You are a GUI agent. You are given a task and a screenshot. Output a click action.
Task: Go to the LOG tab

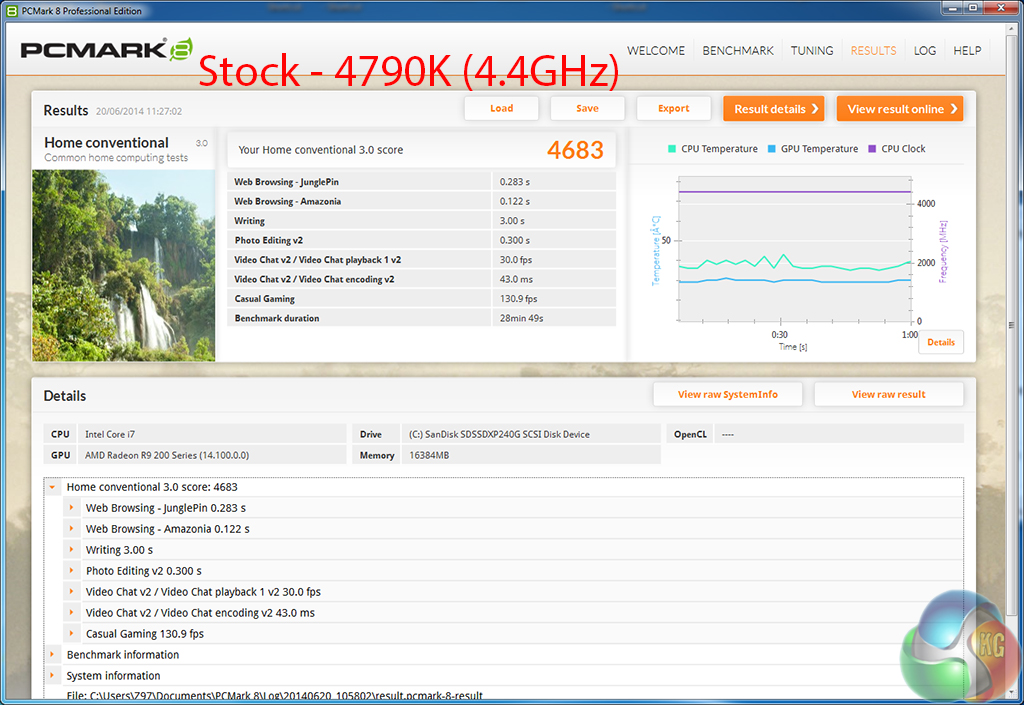coord(924,51)
